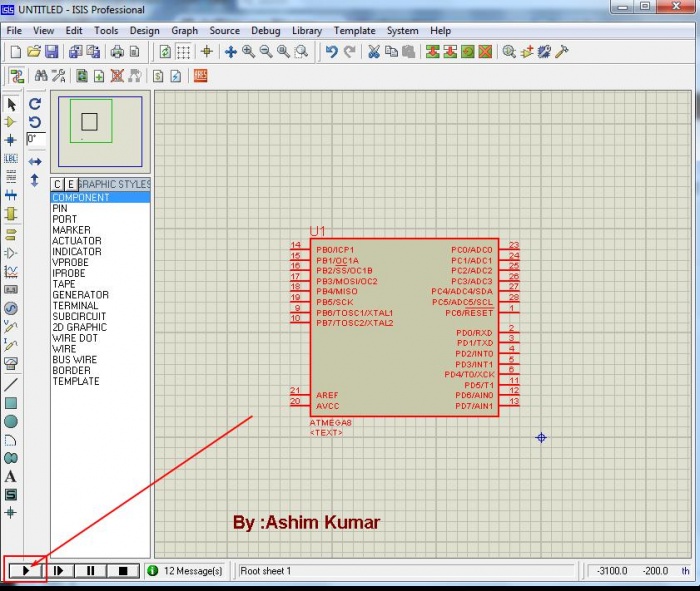This screenshot has width=700, height=591.
Task: Select GENERATOR in the styles list
Action: pos(81,295)
